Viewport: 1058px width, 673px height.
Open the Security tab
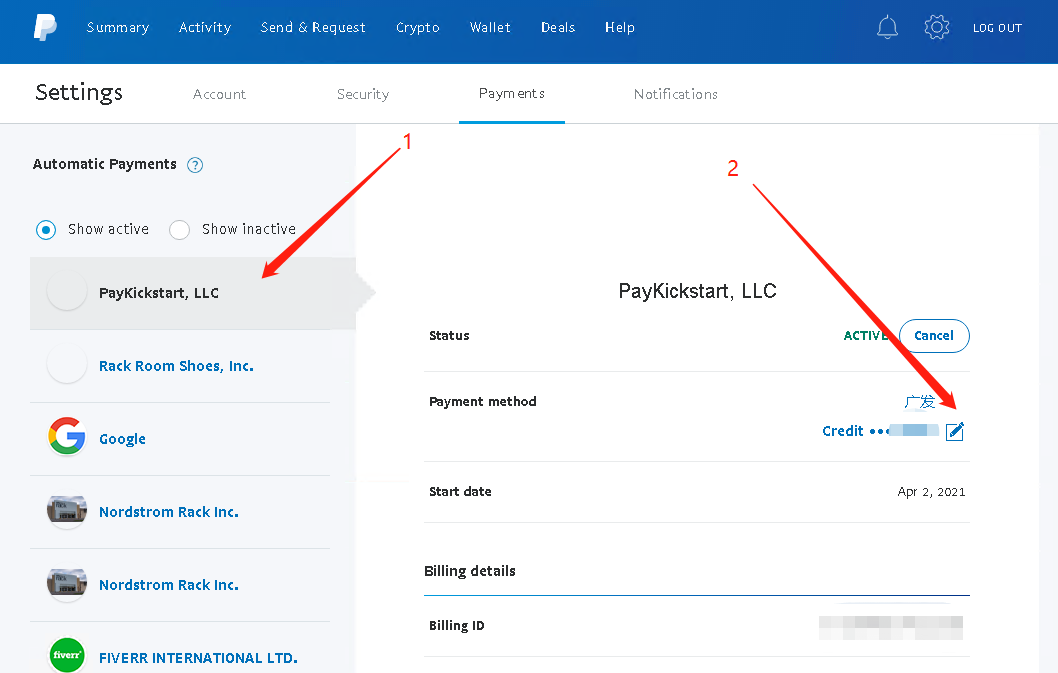coord(362,93)
